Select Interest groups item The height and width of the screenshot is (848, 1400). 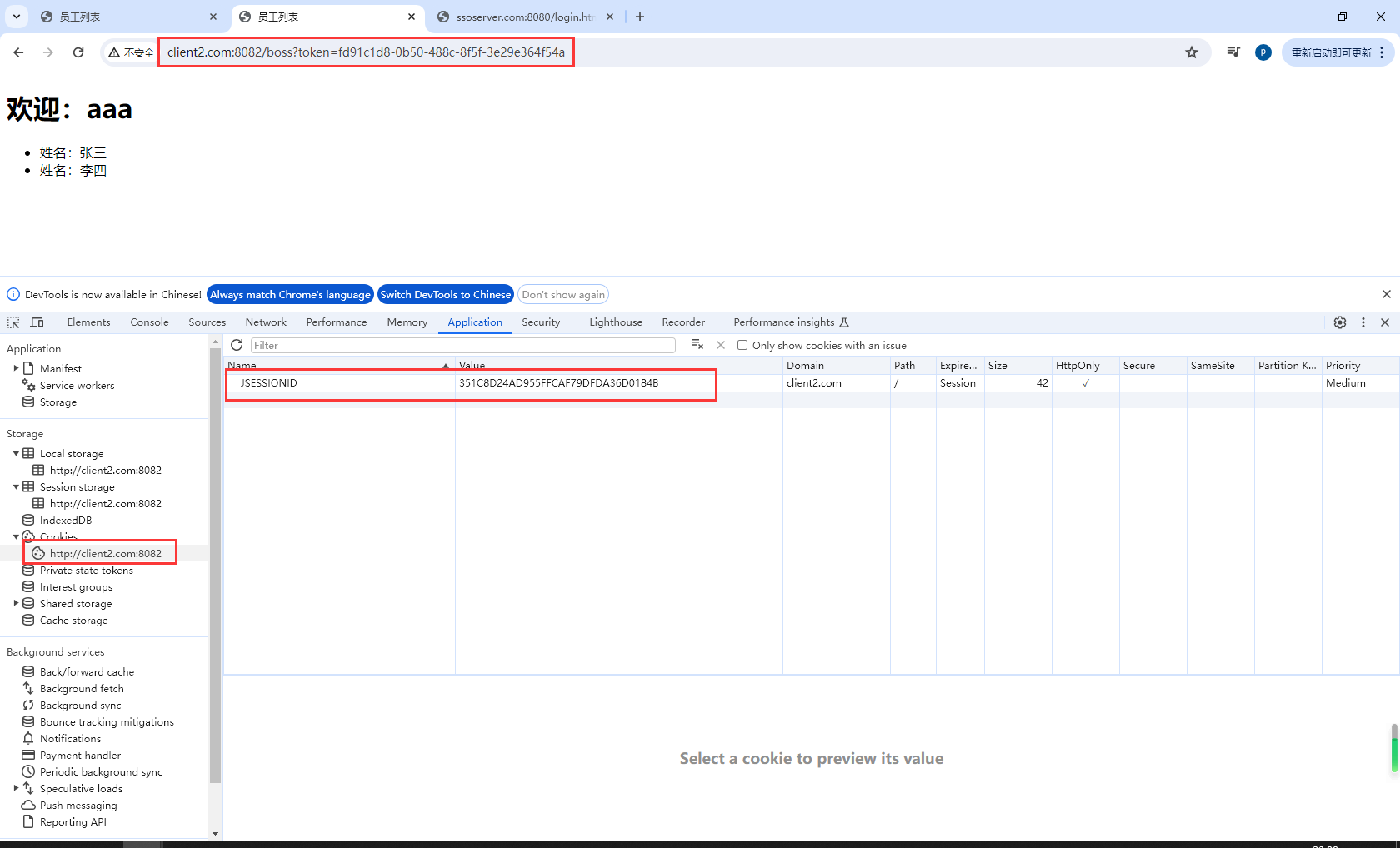point(76,586)
